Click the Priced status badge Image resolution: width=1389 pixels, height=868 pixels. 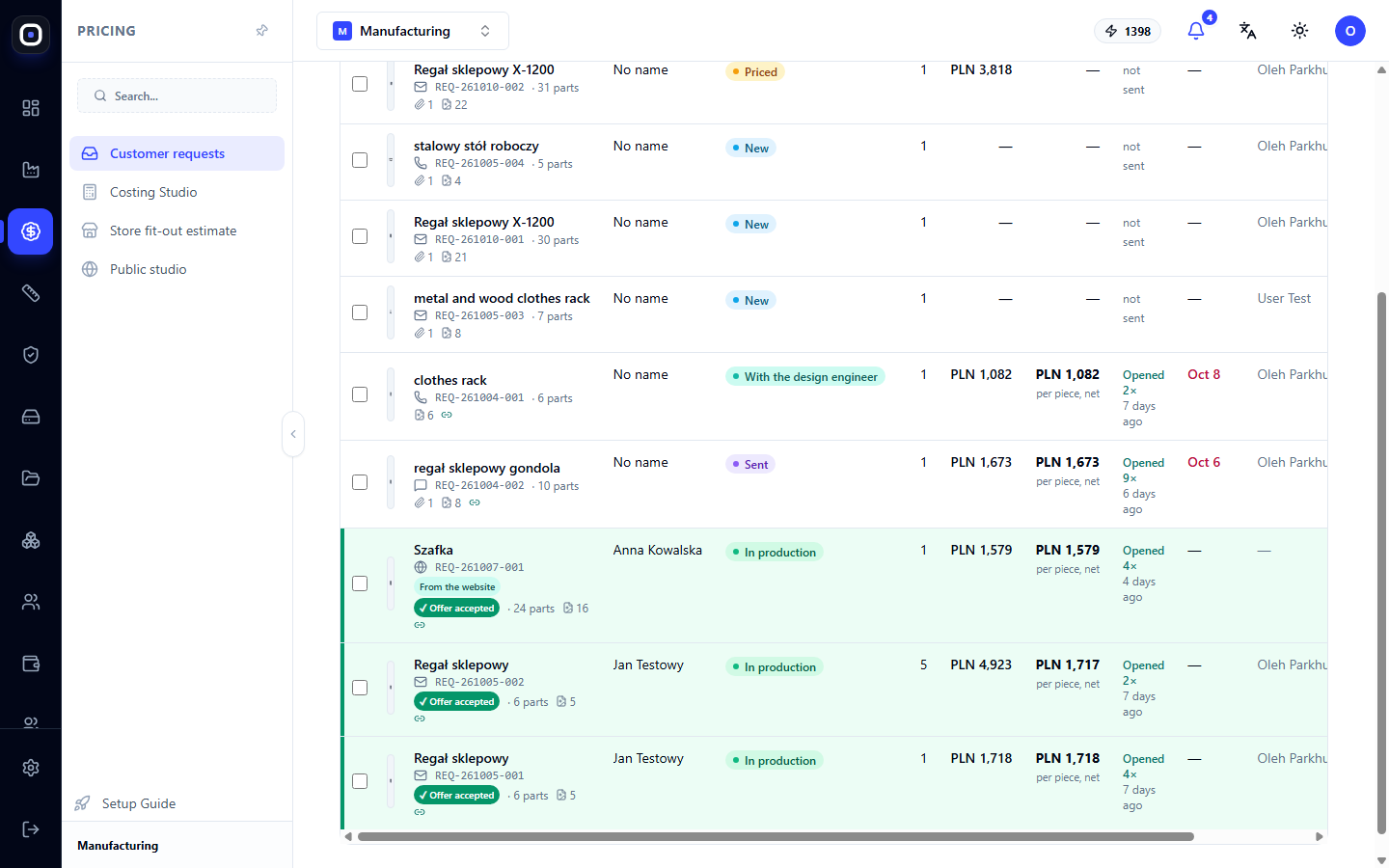pyautogui.click(x=755, y=71)
